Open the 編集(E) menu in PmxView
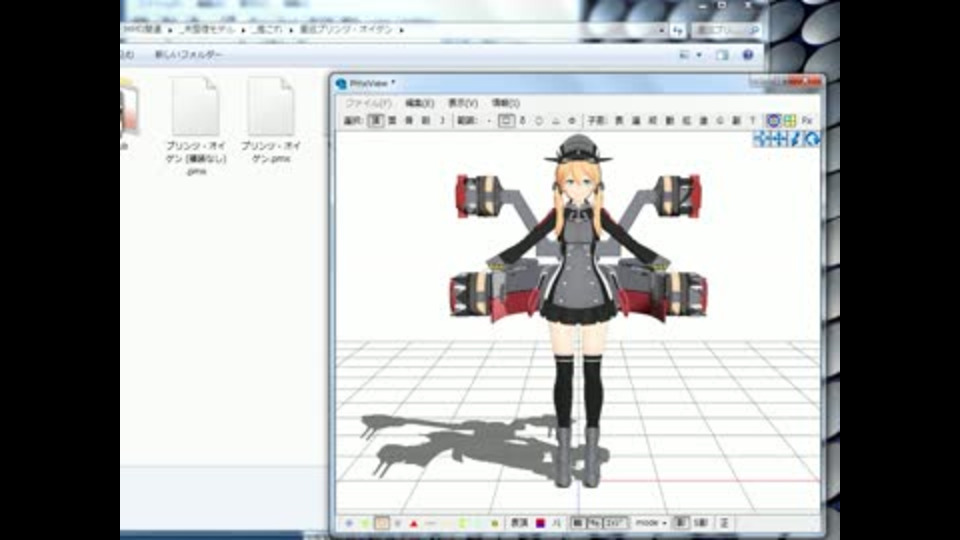 [x=419, y=103]
